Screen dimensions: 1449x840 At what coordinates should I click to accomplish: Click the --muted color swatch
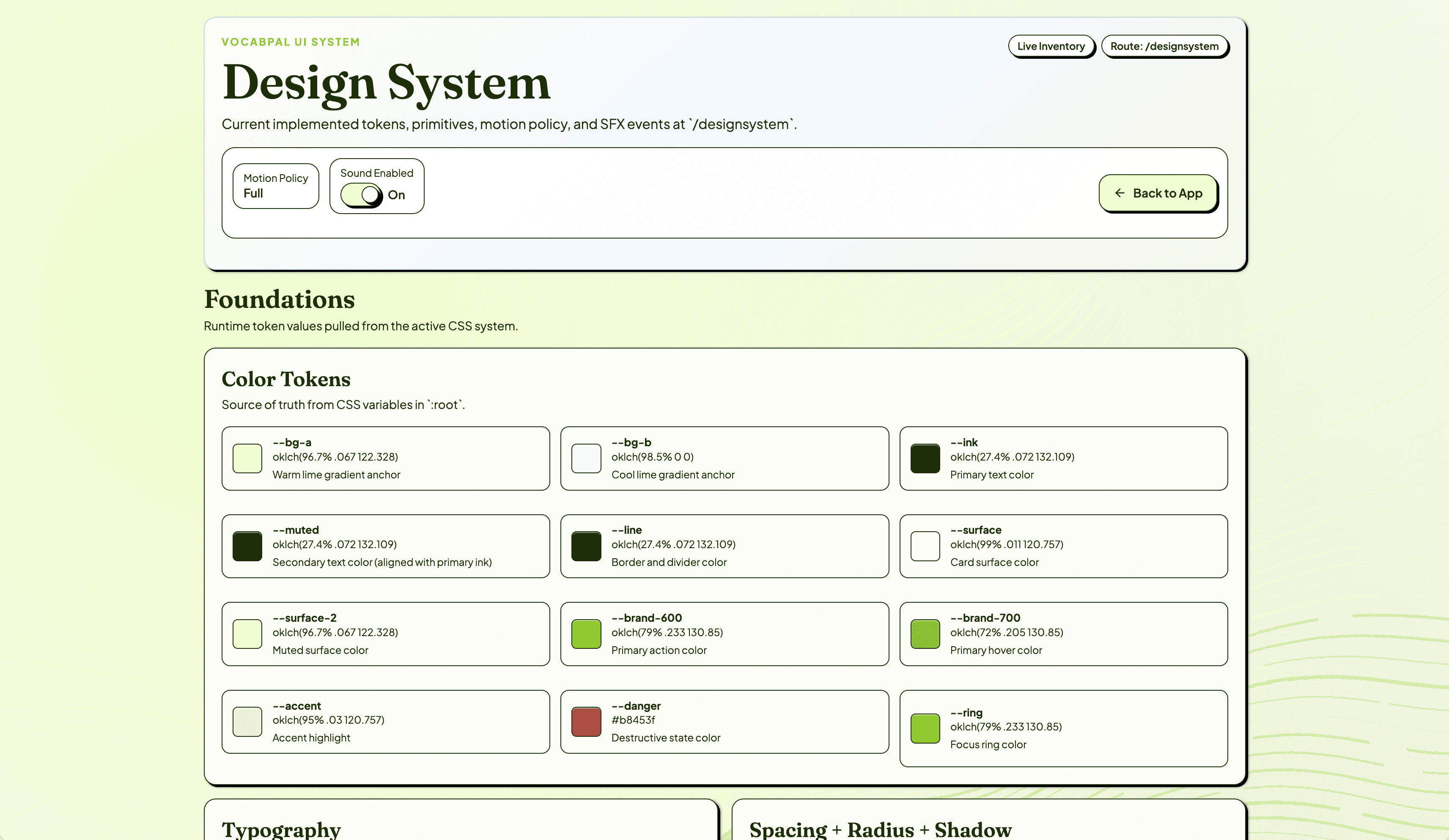[x=247, y=546]
